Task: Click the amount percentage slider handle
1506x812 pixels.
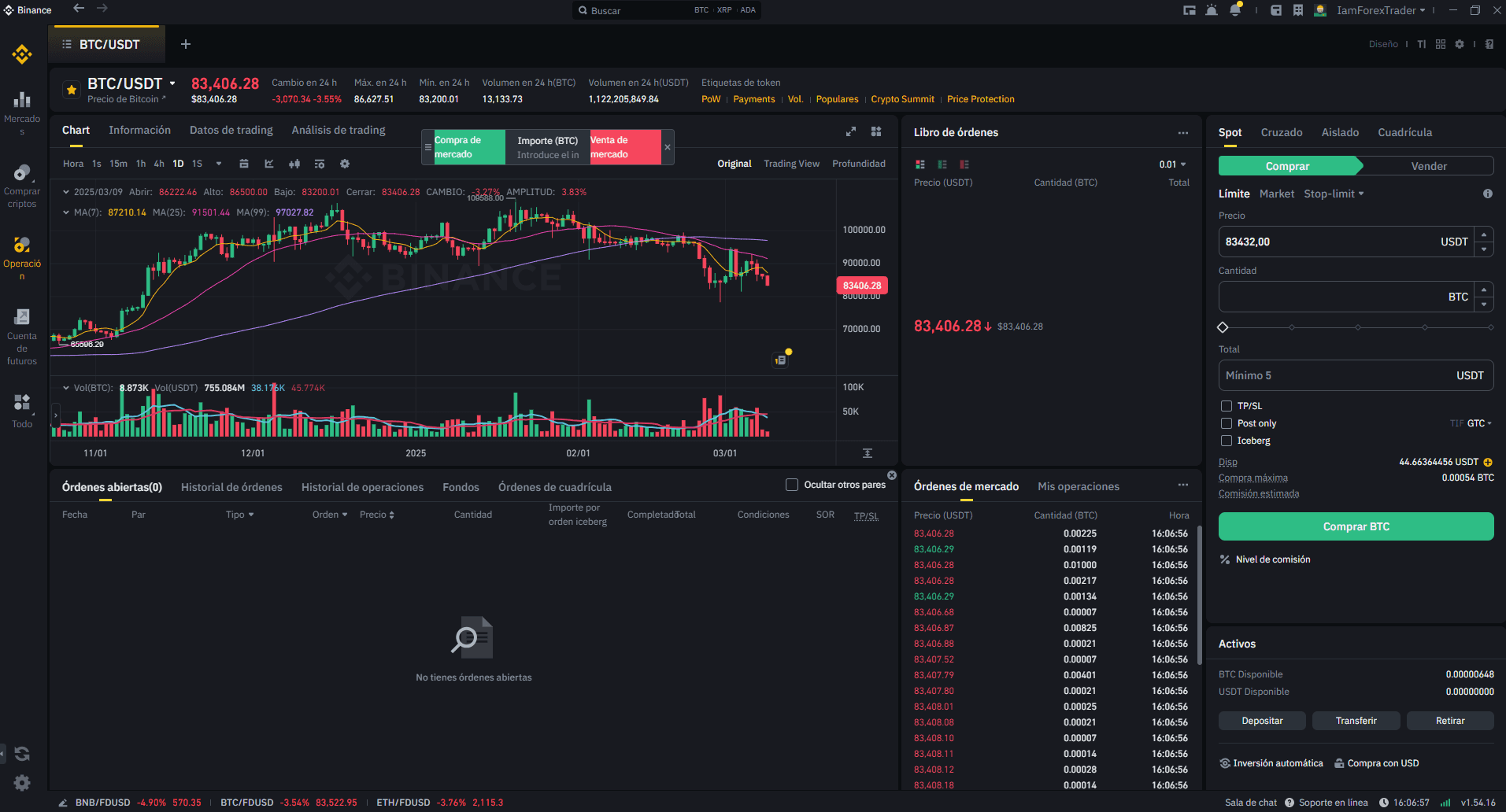Action: 1223,327
